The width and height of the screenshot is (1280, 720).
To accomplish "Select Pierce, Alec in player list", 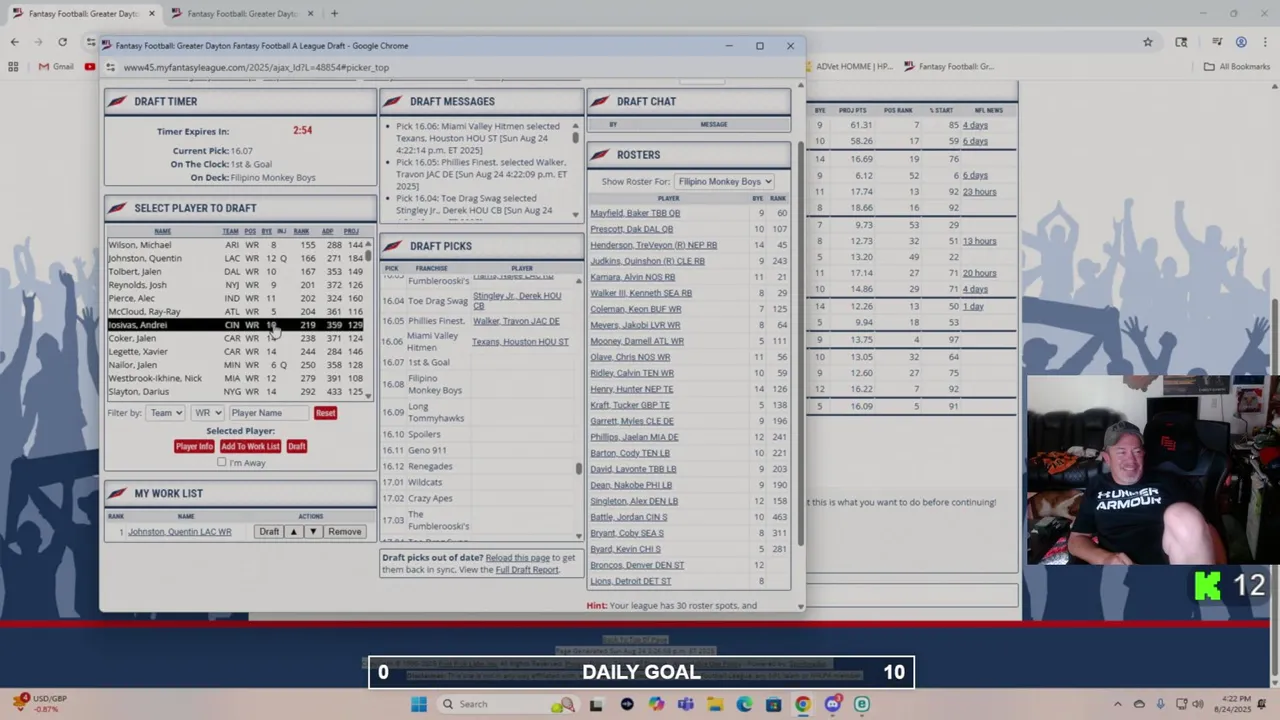I will click(236, 298).
